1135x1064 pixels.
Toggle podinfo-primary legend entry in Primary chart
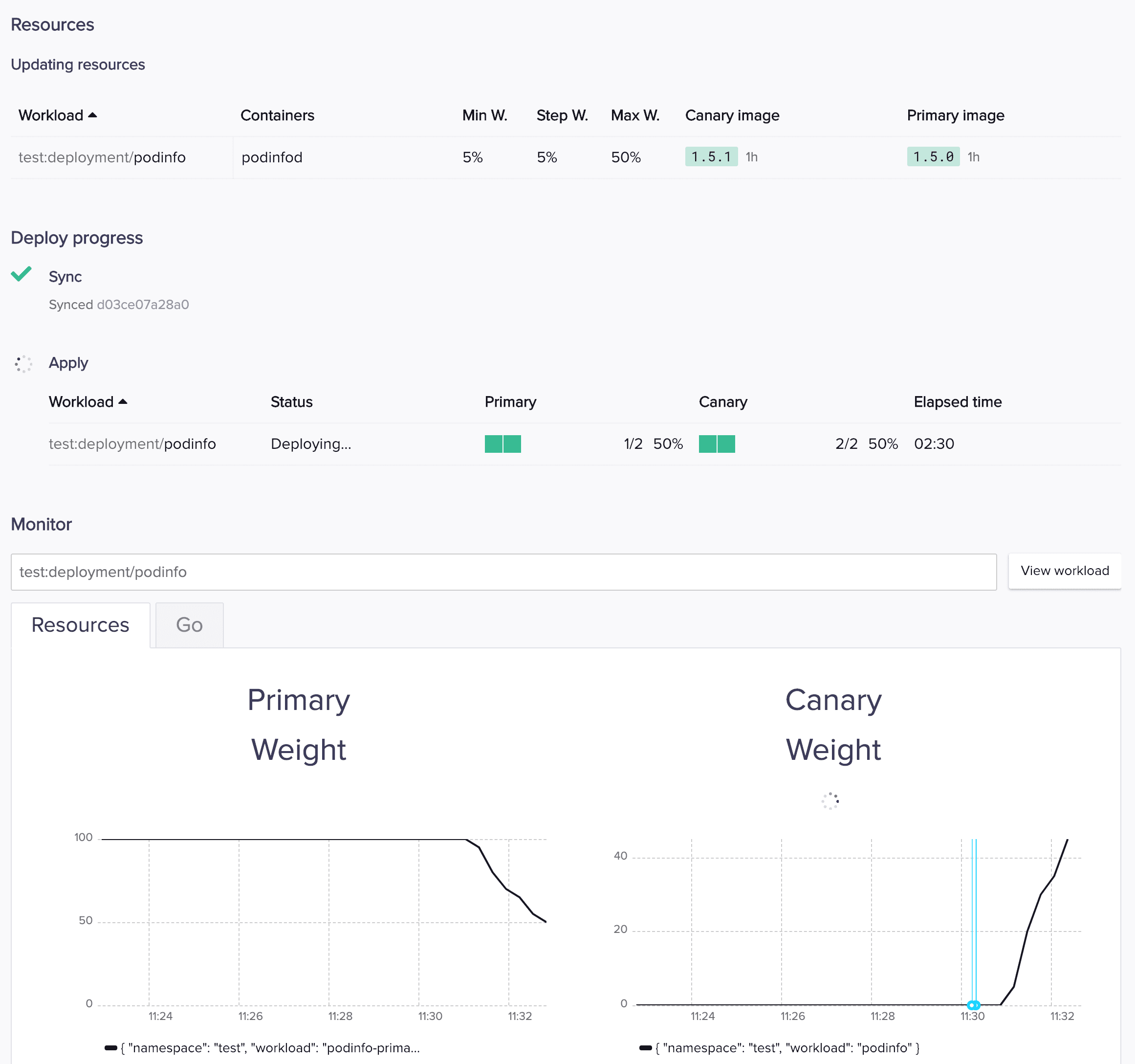[x=262, y=1048]
